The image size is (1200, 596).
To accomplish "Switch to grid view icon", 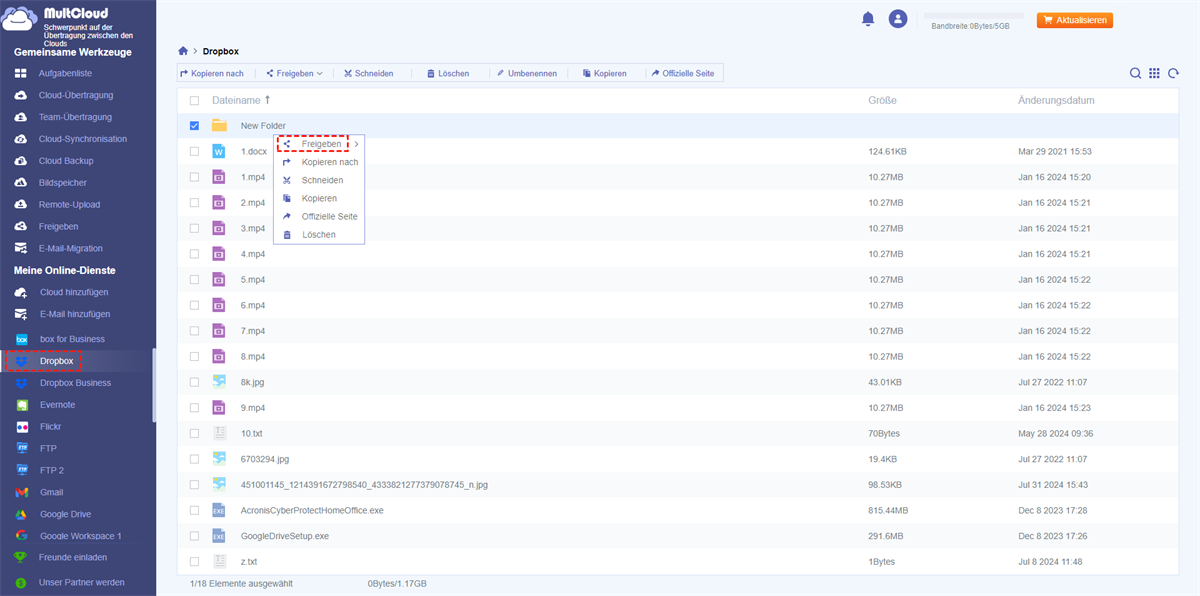I will [1154, 73].
